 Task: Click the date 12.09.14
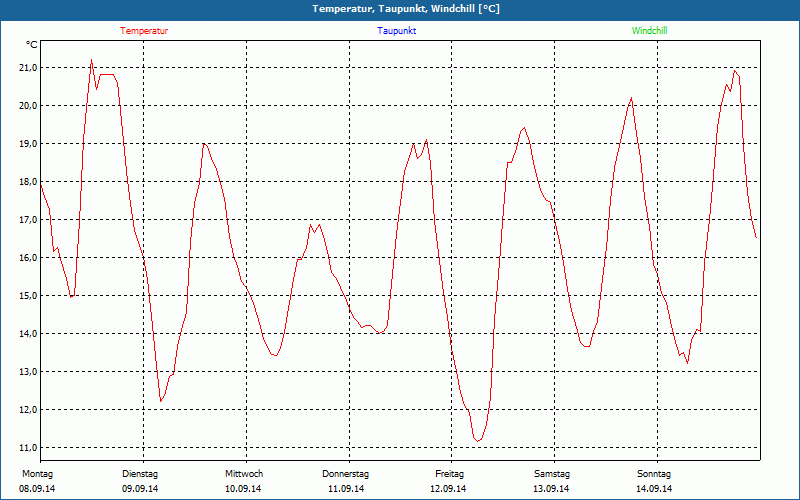click(448, 489)
